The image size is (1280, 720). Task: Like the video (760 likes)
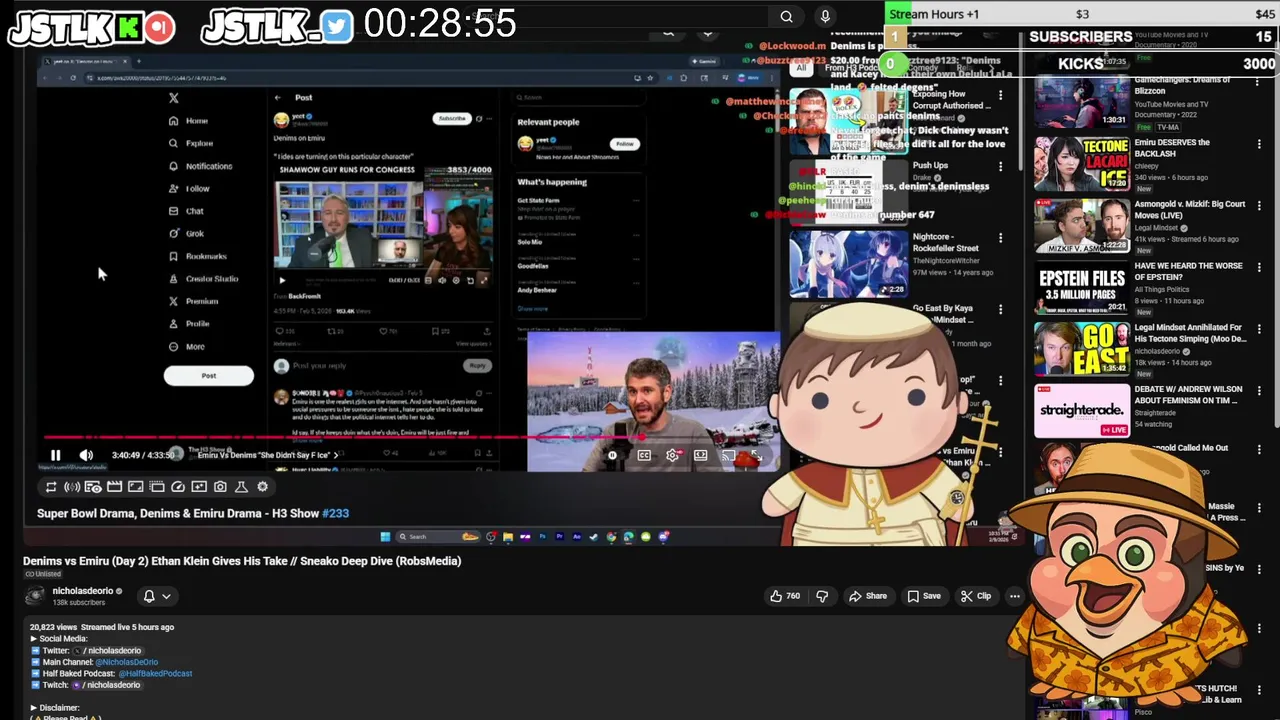784,596
